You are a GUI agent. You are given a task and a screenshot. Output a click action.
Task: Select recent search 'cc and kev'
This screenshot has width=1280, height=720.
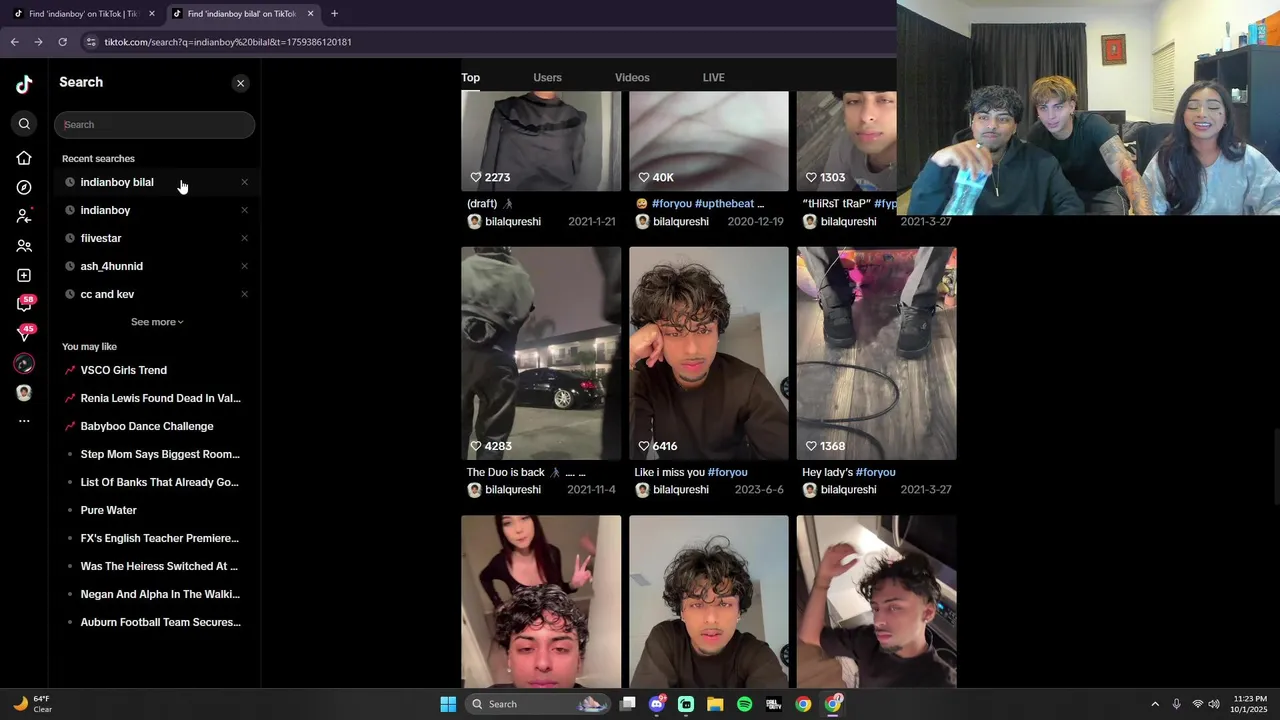pyautogui.click(x=107, y=294)
